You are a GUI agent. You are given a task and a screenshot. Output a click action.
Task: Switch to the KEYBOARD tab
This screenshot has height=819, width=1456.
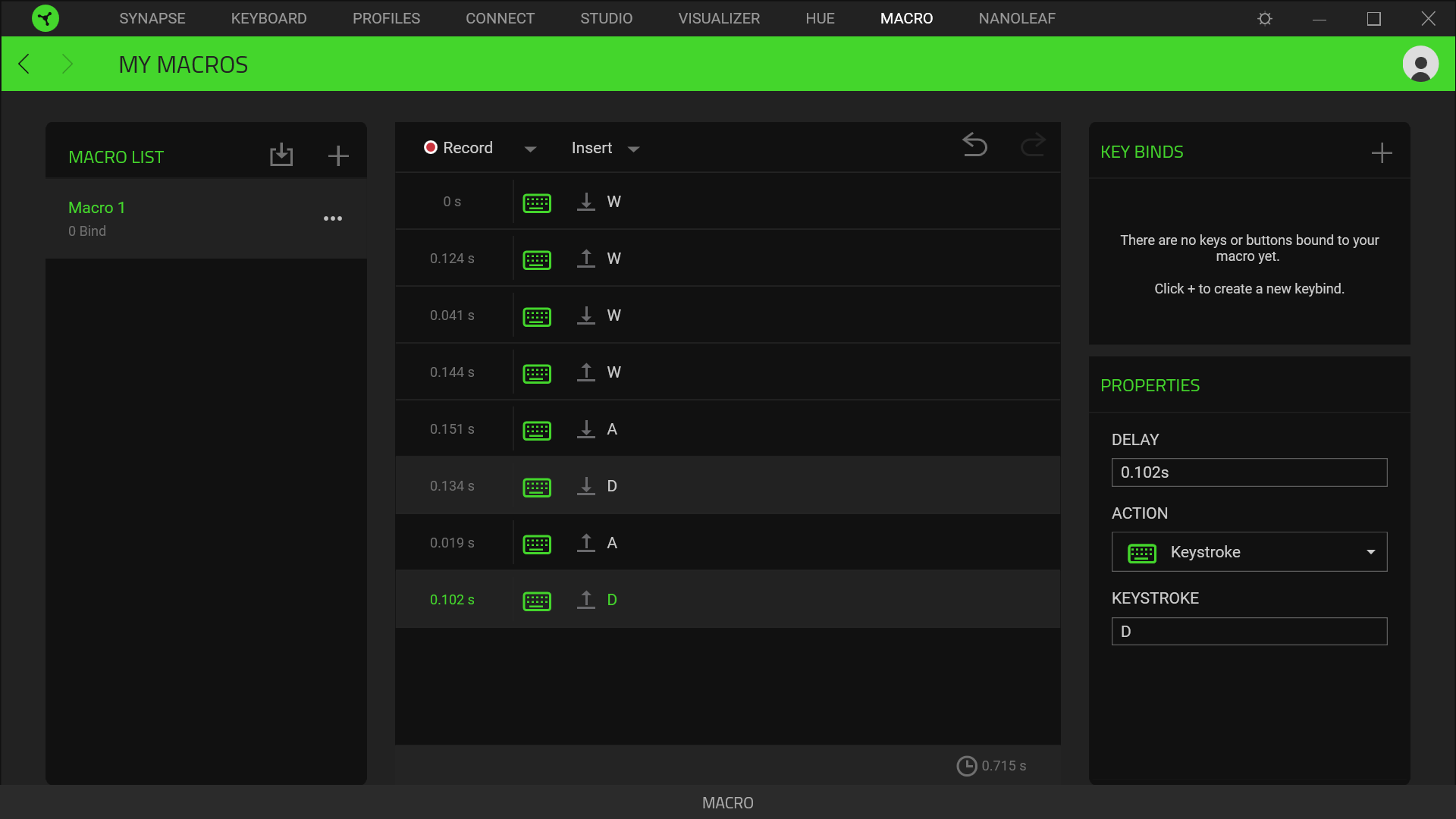(268, 18)
